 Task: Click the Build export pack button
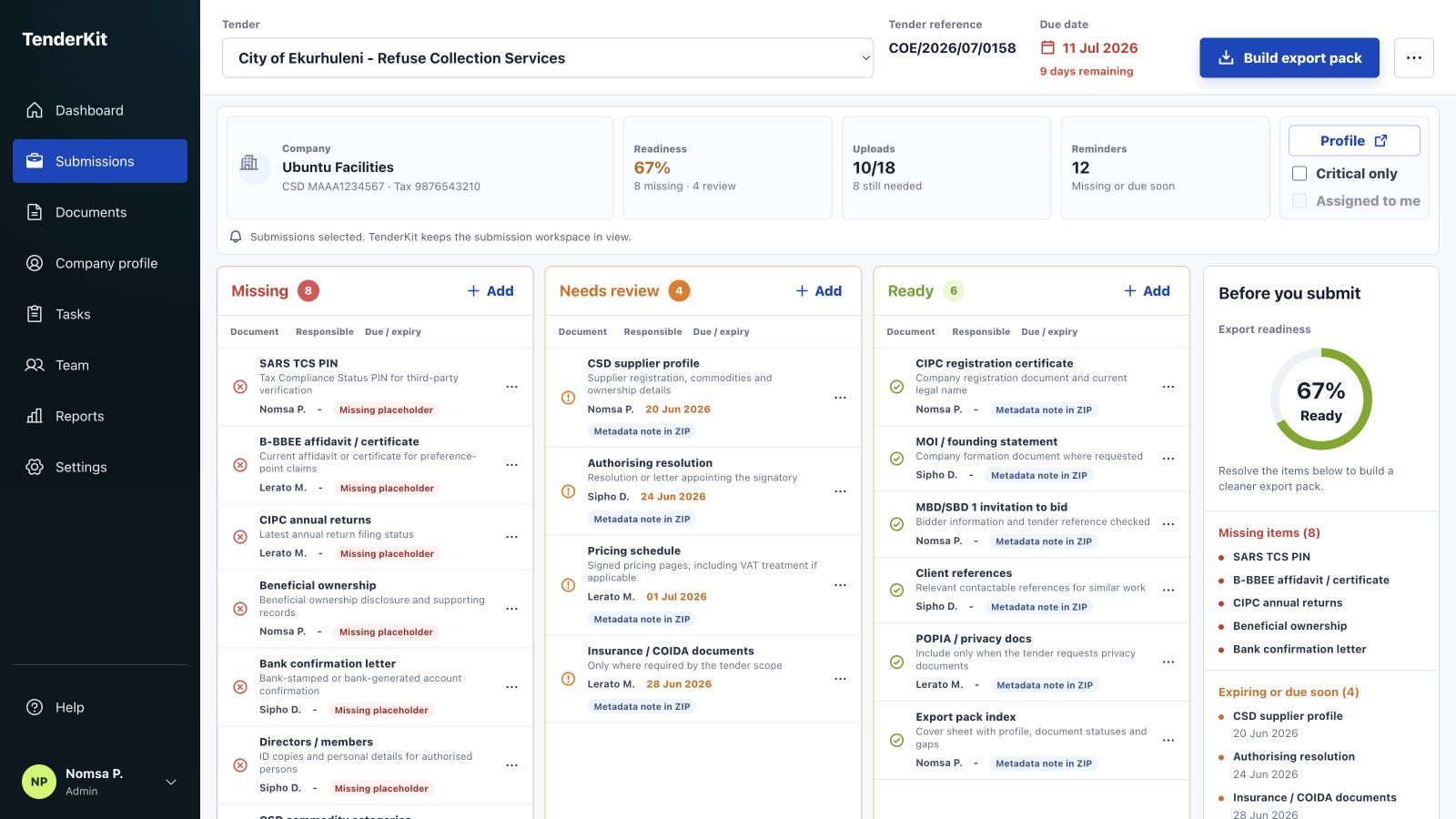pos(1289,57)
